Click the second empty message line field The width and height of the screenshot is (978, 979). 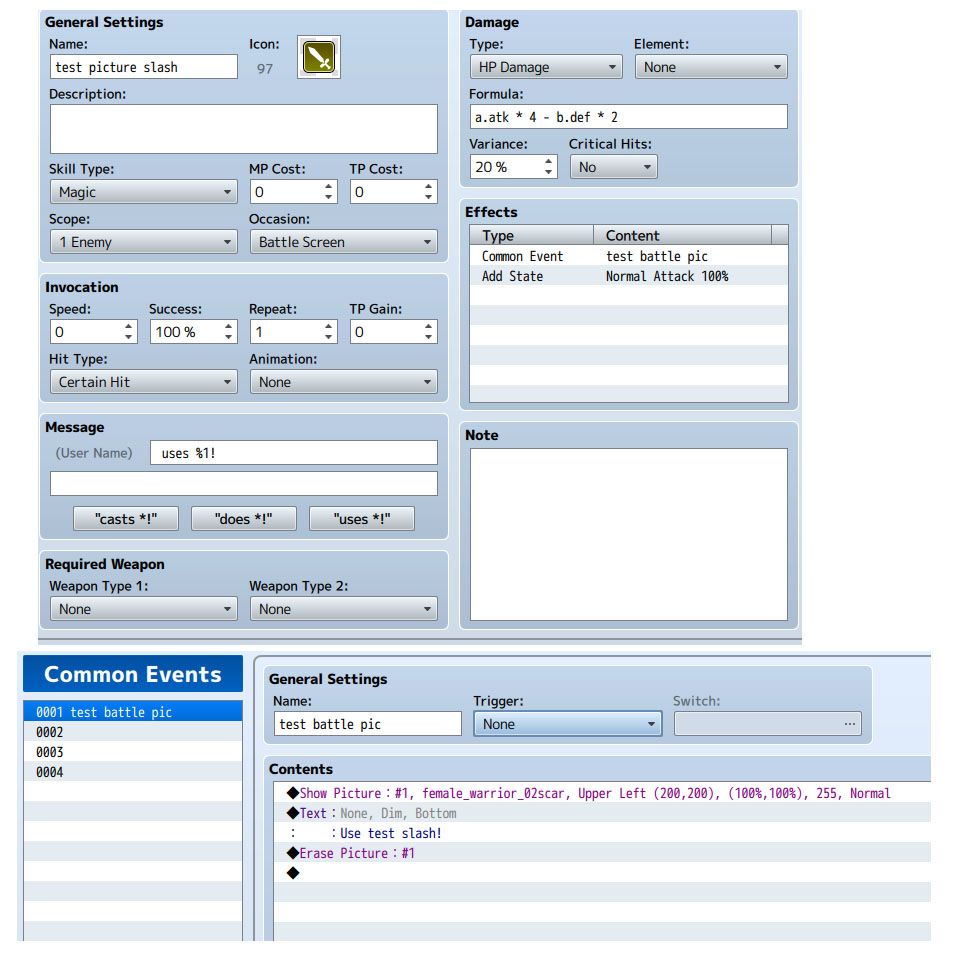point(244,483)
